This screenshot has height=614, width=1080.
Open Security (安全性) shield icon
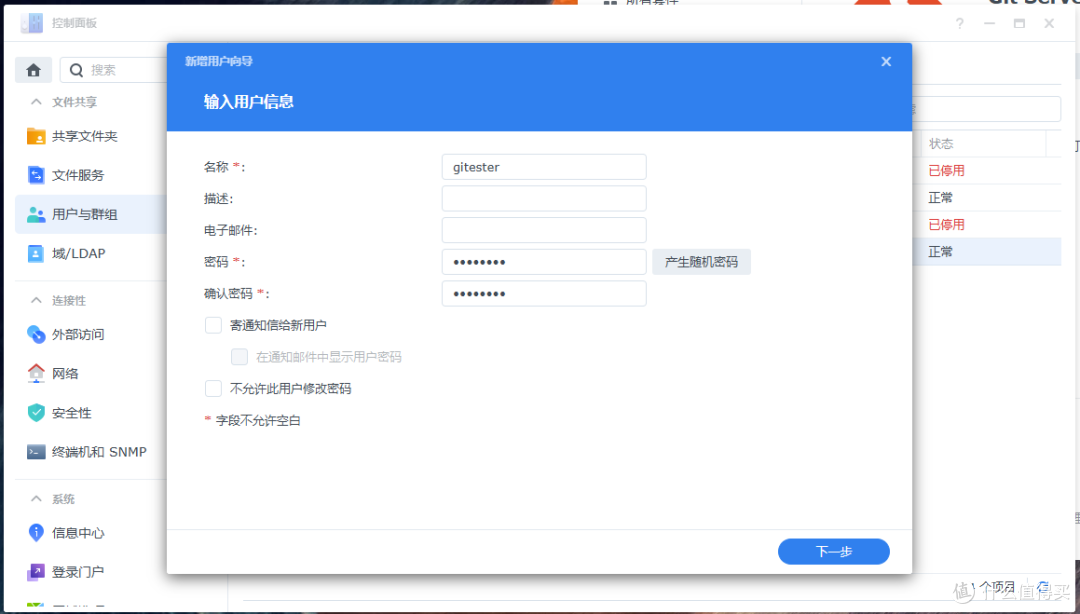coord(36,413)
